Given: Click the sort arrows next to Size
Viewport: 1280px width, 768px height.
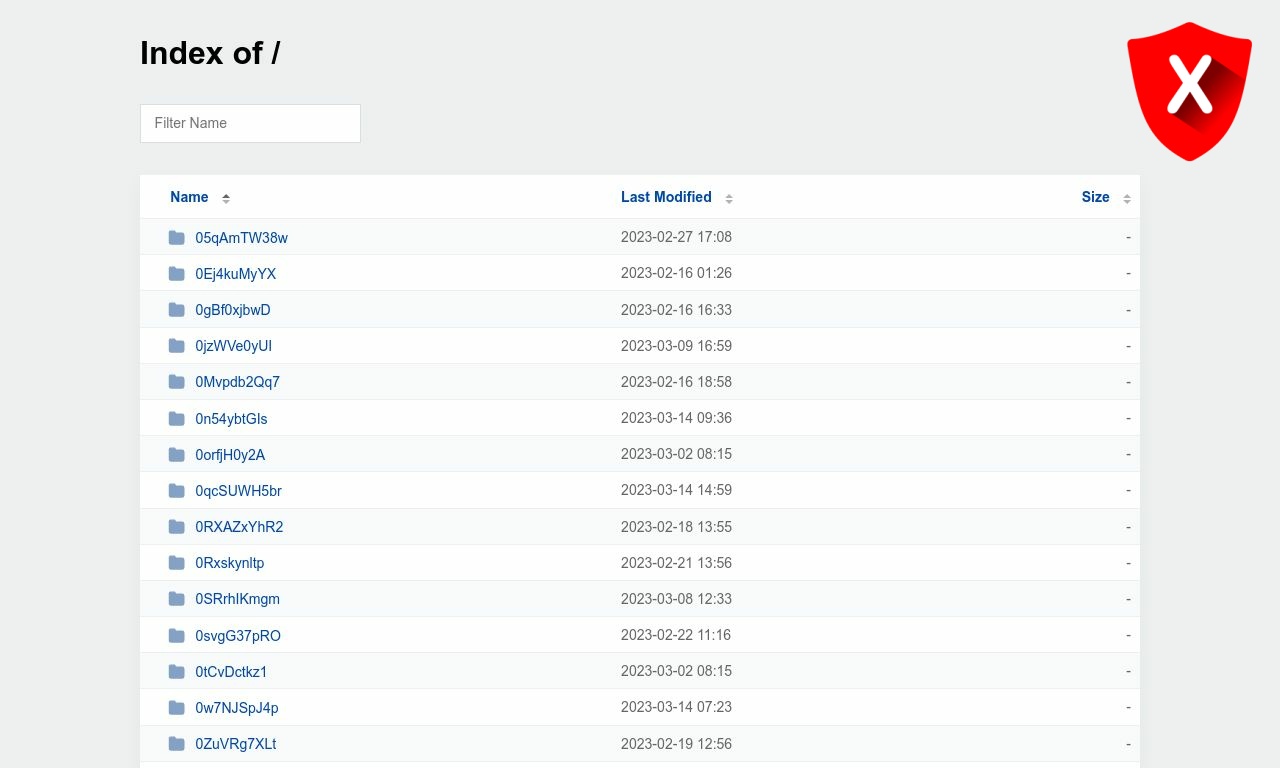Looking at the screenshot, I should (1127, 198).
